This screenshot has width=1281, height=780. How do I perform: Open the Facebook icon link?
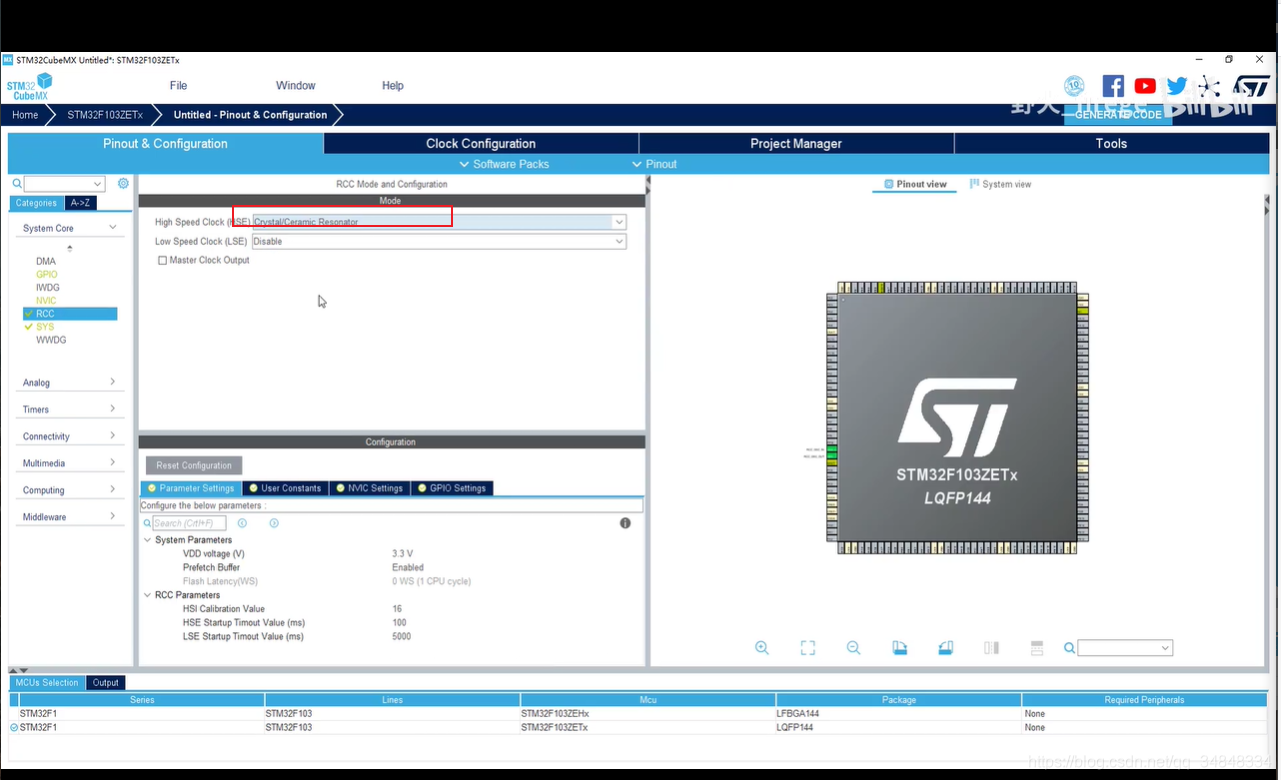[1113, 86]
